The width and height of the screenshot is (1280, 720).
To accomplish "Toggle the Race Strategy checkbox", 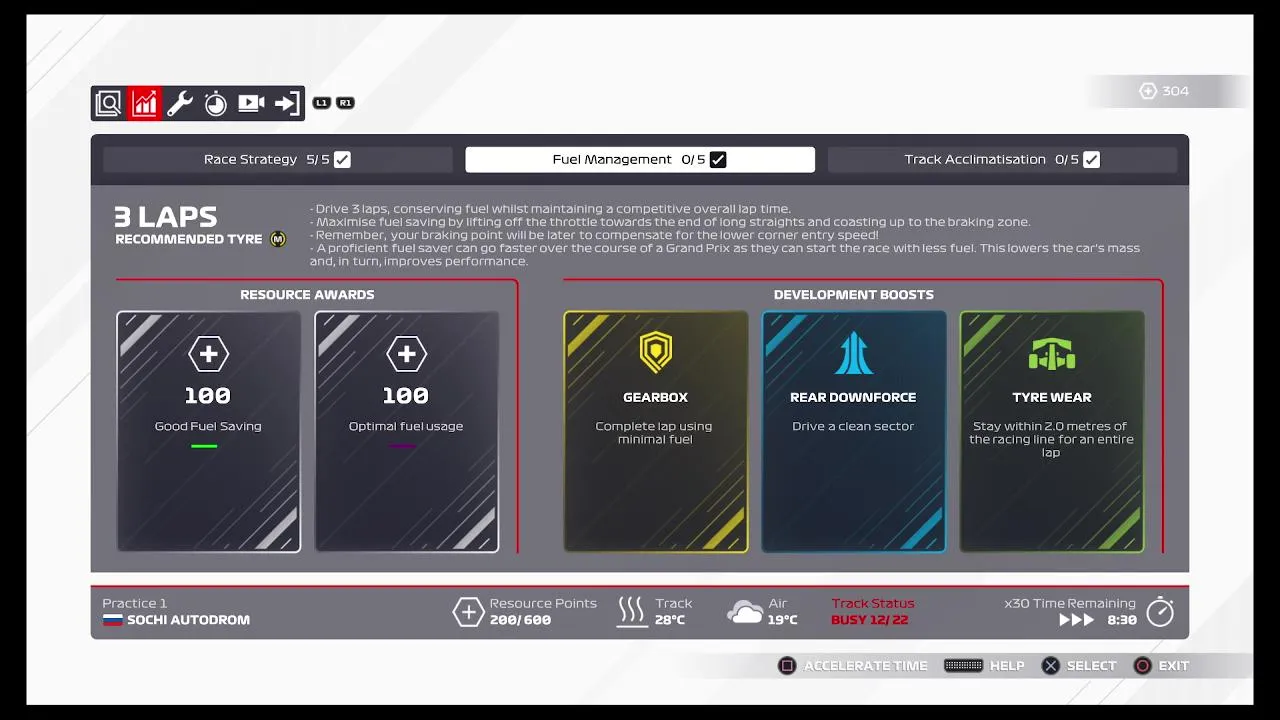I will point(342,160).
